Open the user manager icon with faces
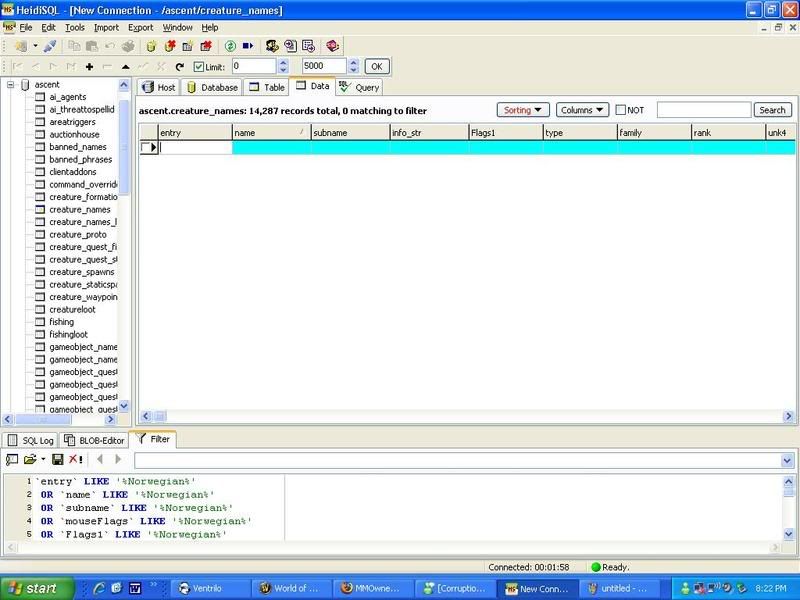The width and height of the screenshot is (800, 600). point(272,46)
